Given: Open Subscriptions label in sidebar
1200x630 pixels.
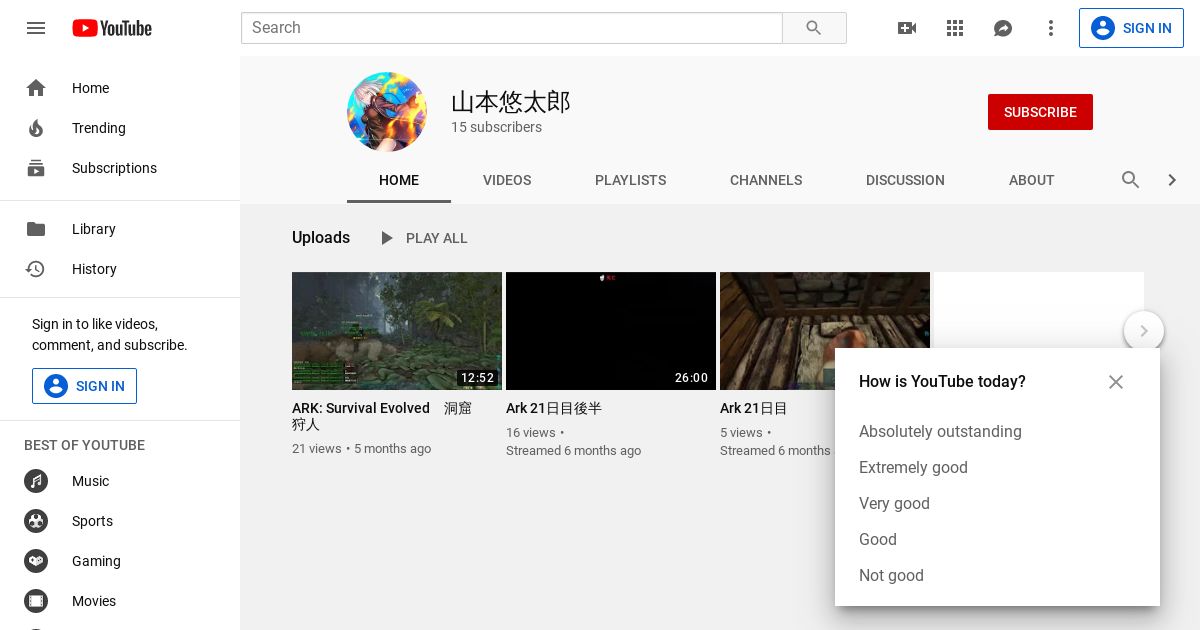Looking at the screenshot, I should (x=114, y=168).
